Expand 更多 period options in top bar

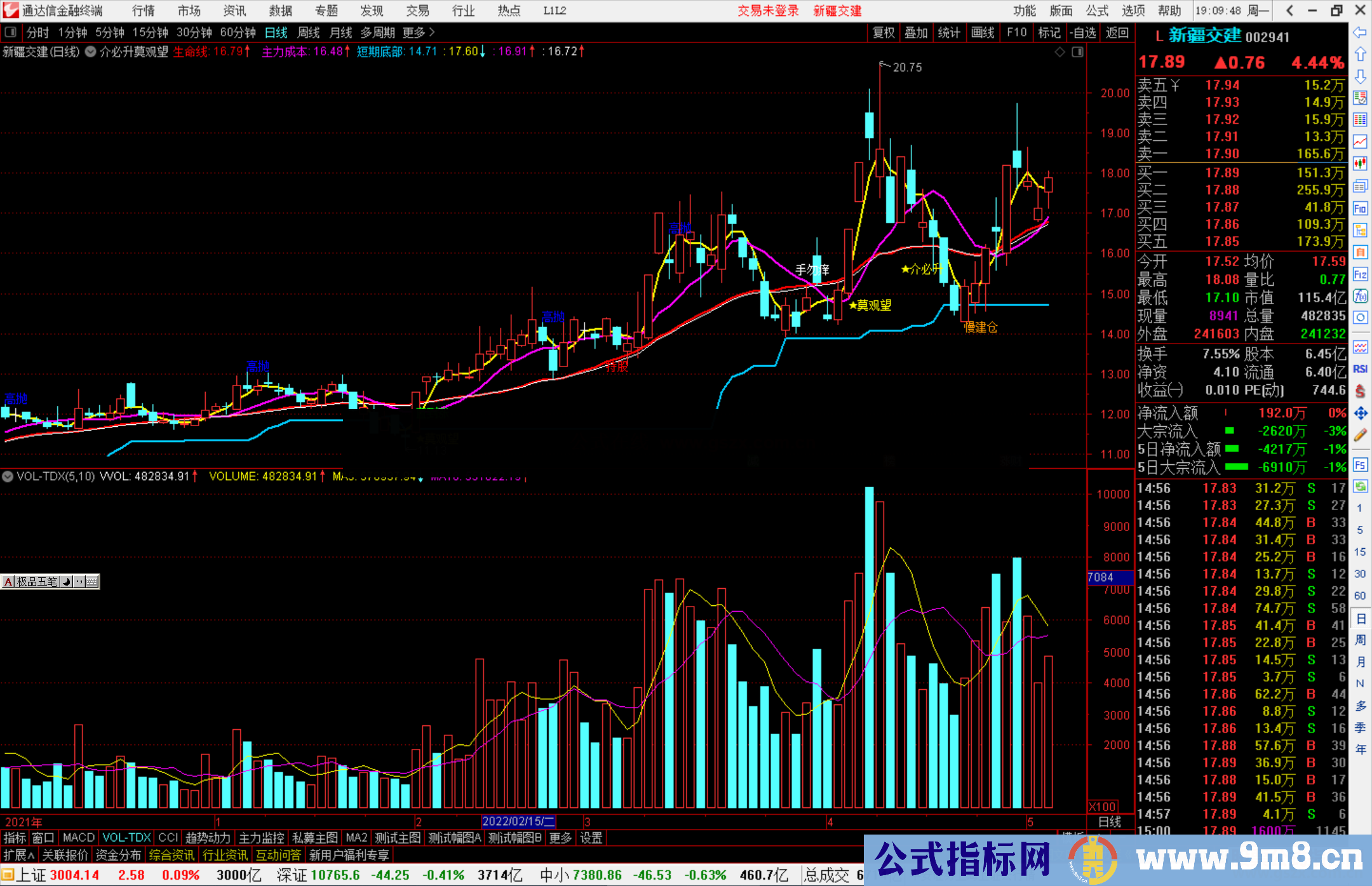pyautogui.click(x=419, y=32)
